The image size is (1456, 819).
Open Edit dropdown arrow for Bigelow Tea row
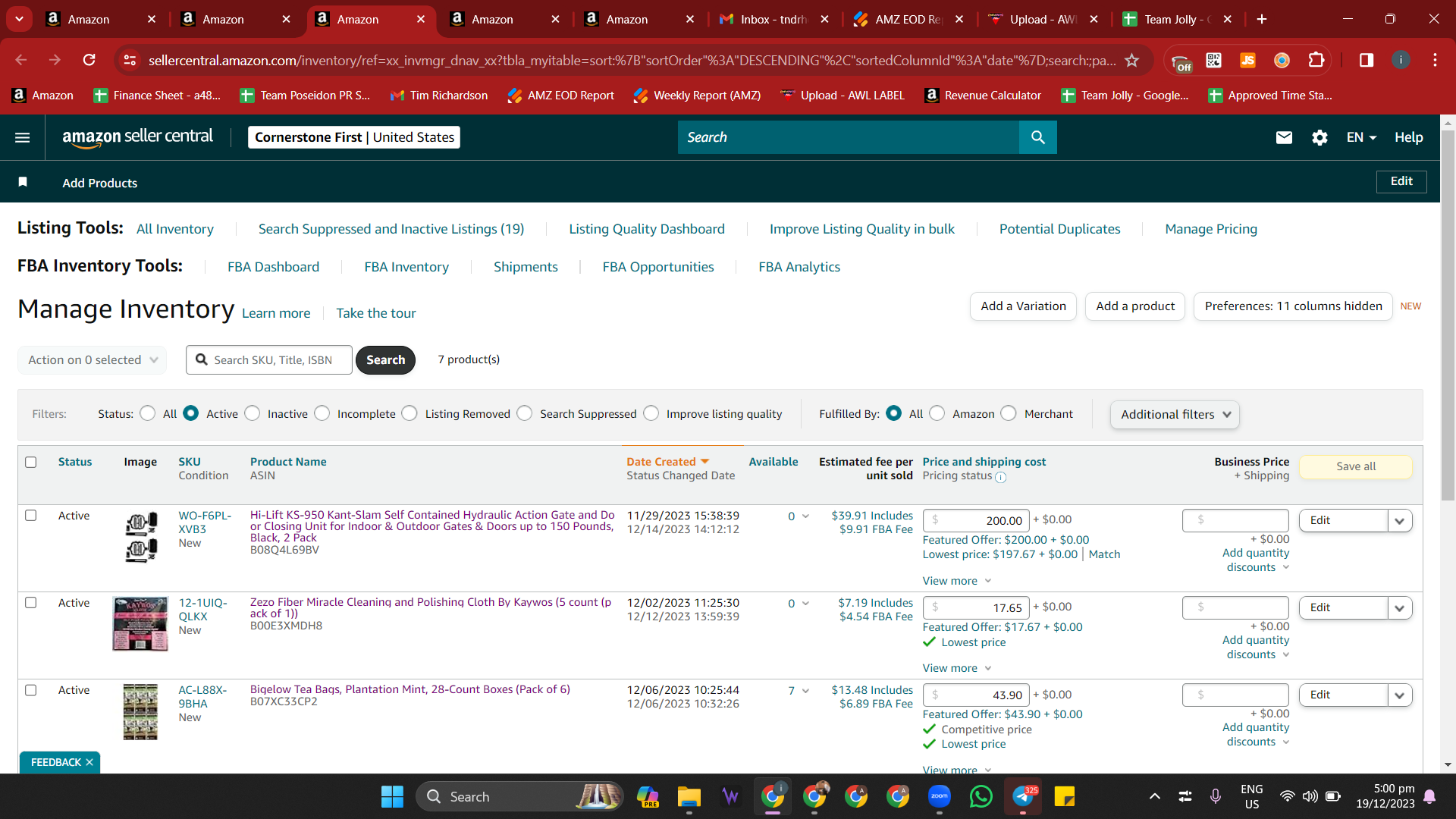pyautogui.click(x=1399, y=695)
